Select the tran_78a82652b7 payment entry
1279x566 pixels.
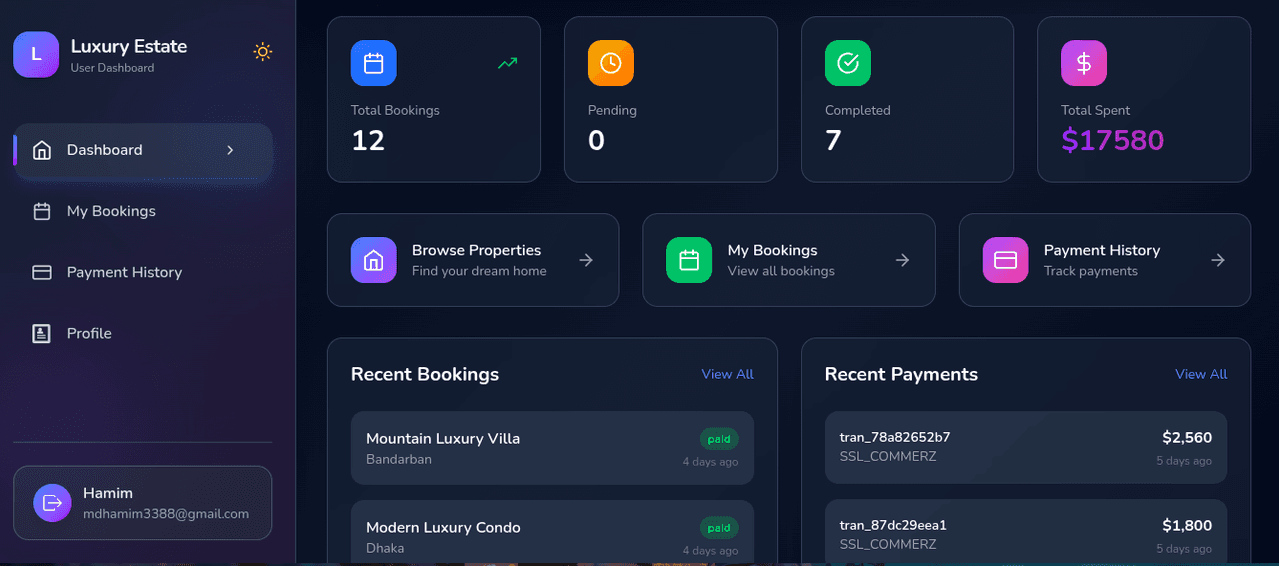point(1025,448)
